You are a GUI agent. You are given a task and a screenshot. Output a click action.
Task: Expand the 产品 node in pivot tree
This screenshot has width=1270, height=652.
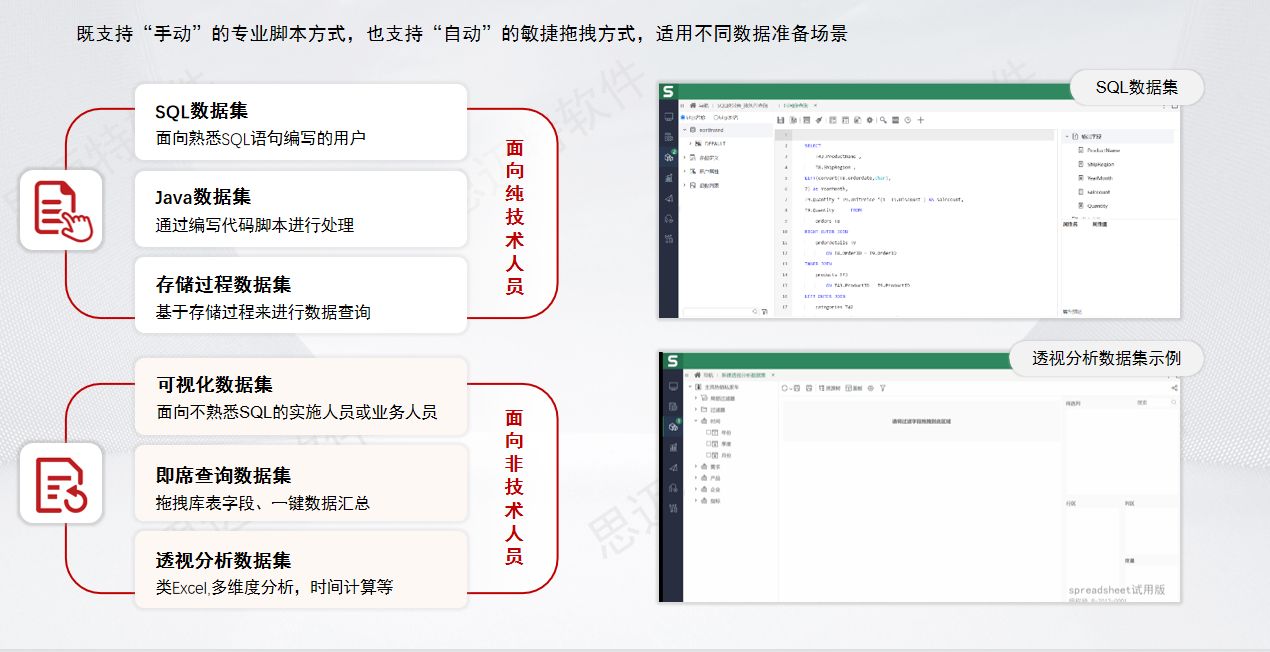[x=695, y=478]
